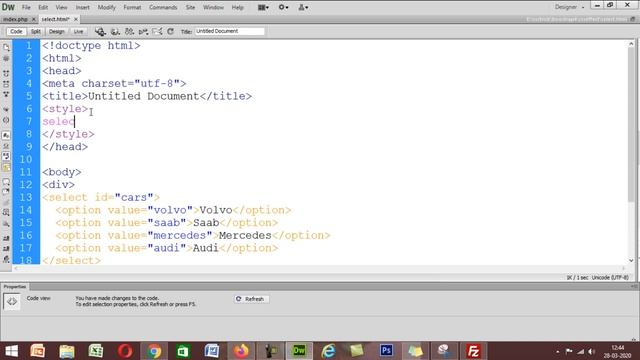Screen dimensions: 640x360
Task: Click the Indent Code icon
Action: click(6, 238)
